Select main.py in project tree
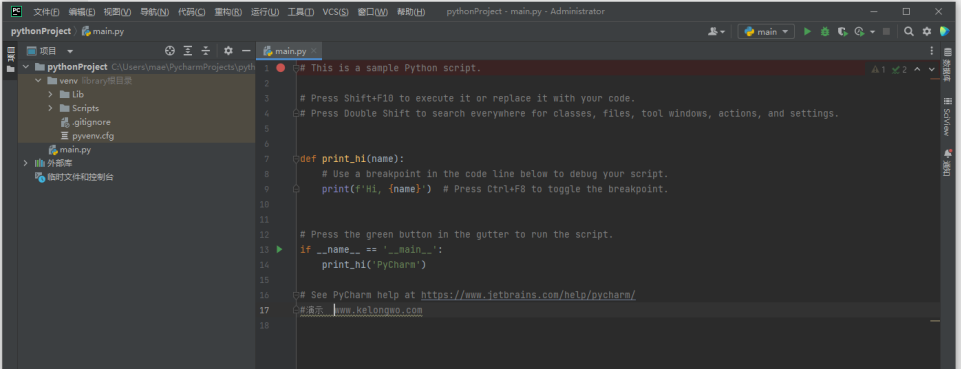The height and width of the screenshot is (369, 961). (69, 150)
